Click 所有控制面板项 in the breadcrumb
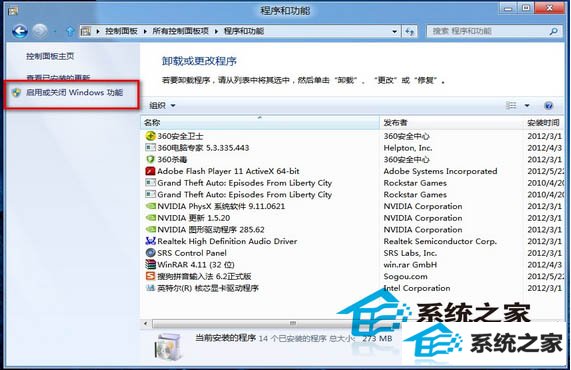This screenshot has height=370, width=571. pyautogui.click(x=180, y=31)
